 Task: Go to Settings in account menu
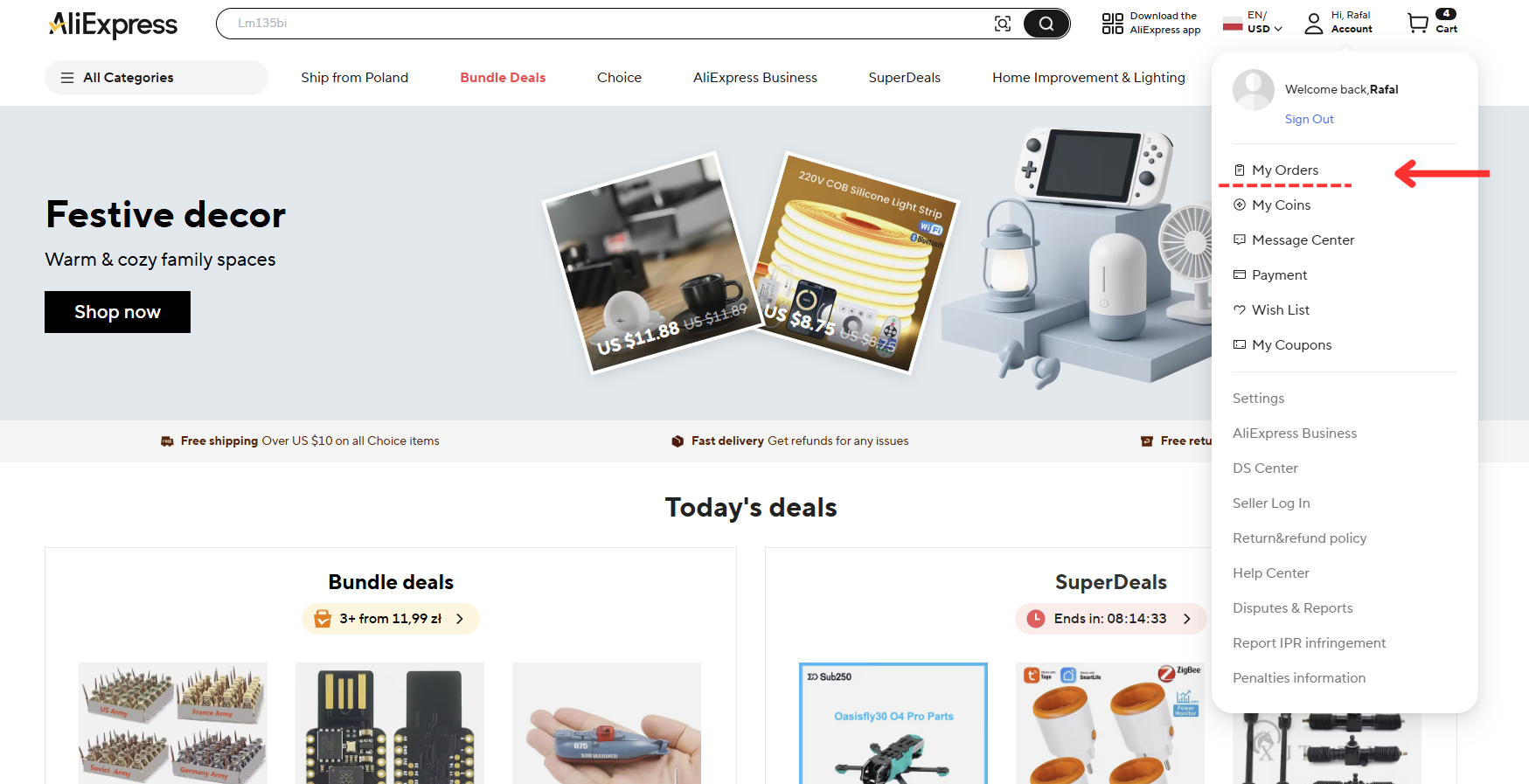[x=1258, y=398]
